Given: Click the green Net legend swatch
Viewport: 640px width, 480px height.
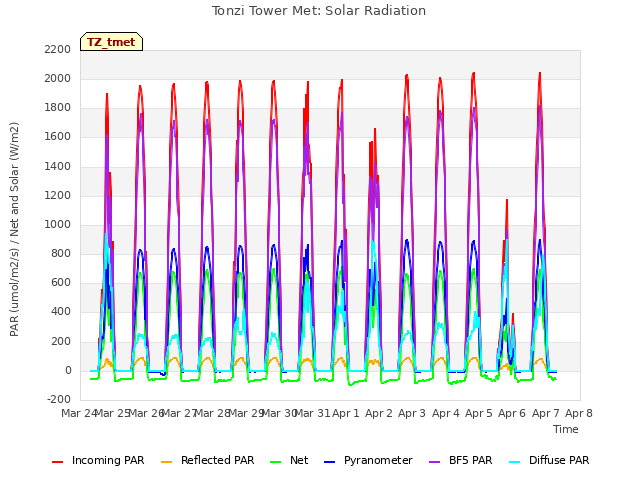Looking at the screenshot, I should tap(276, 462).
